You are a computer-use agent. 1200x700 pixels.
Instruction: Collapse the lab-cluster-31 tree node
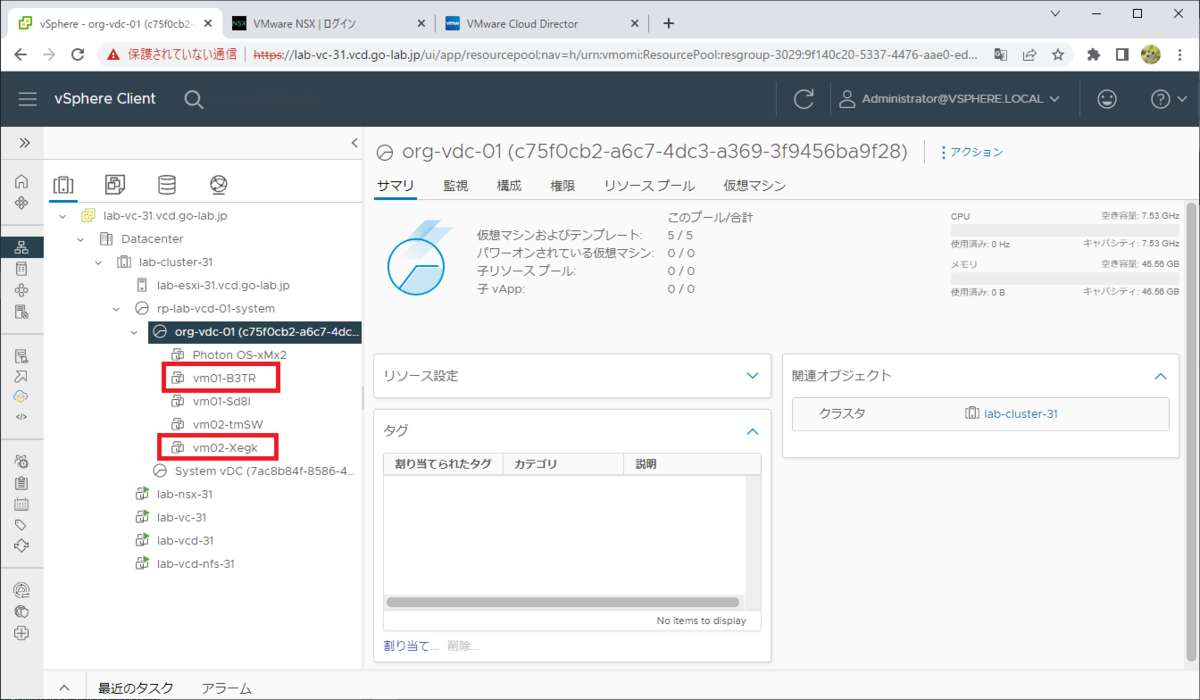pos(98,262)
